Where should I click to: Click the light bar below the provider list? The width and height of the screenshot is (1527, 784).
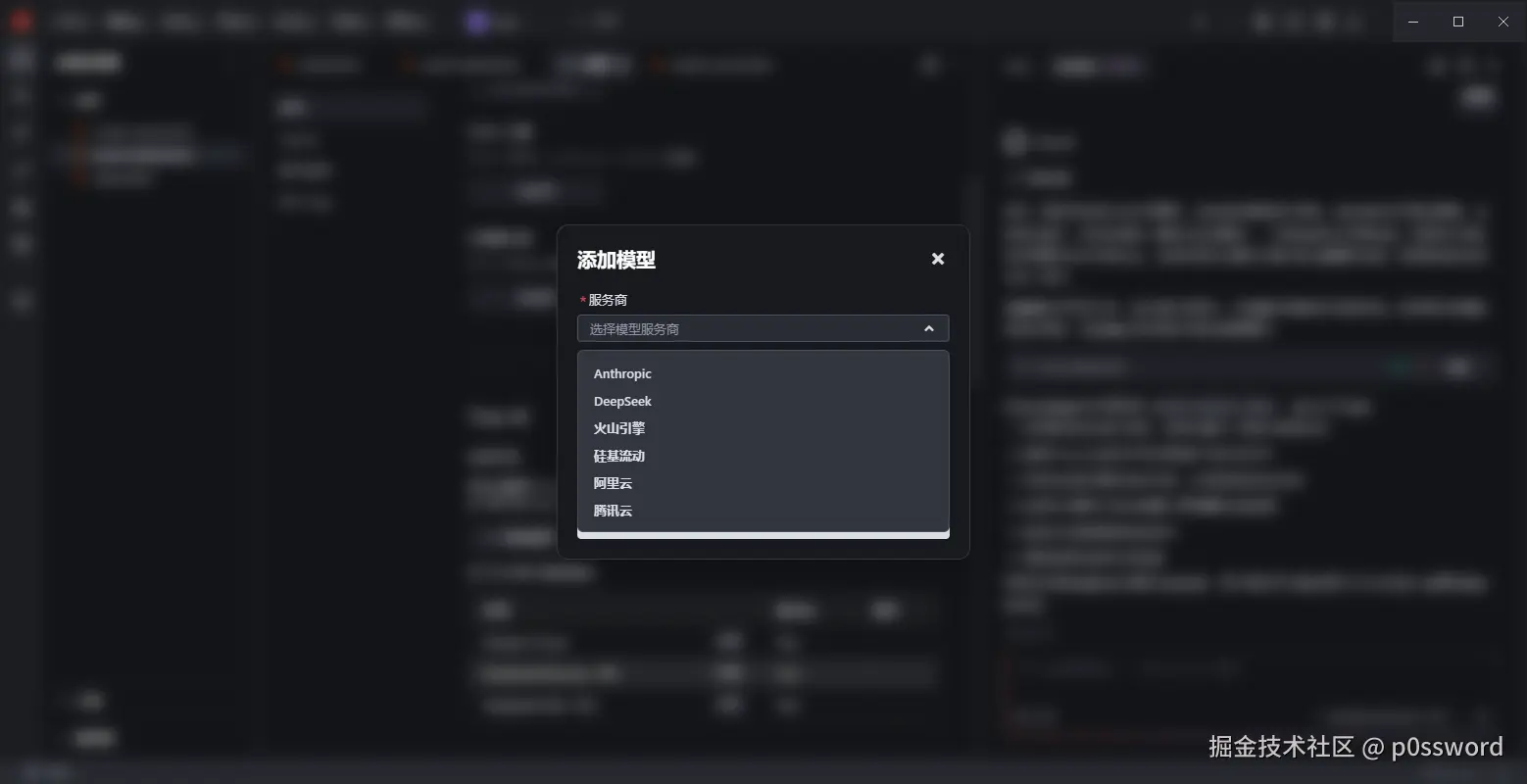coord(763,535)
